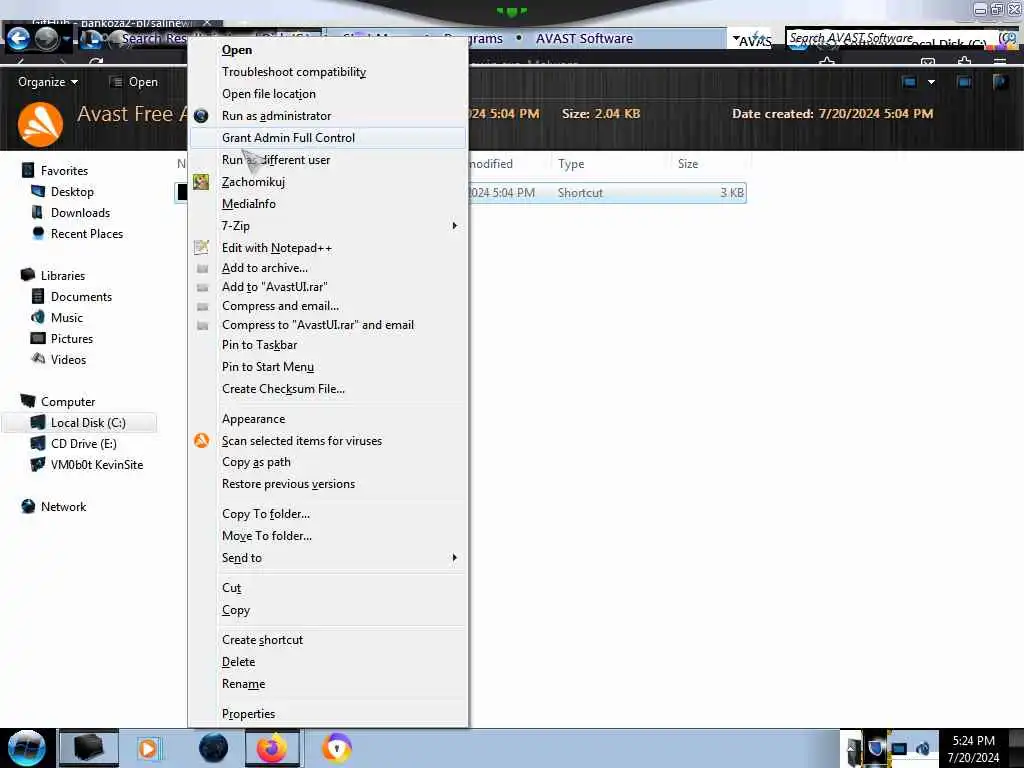Open Recent Places

pyautogui.click(x=87, y=234)
